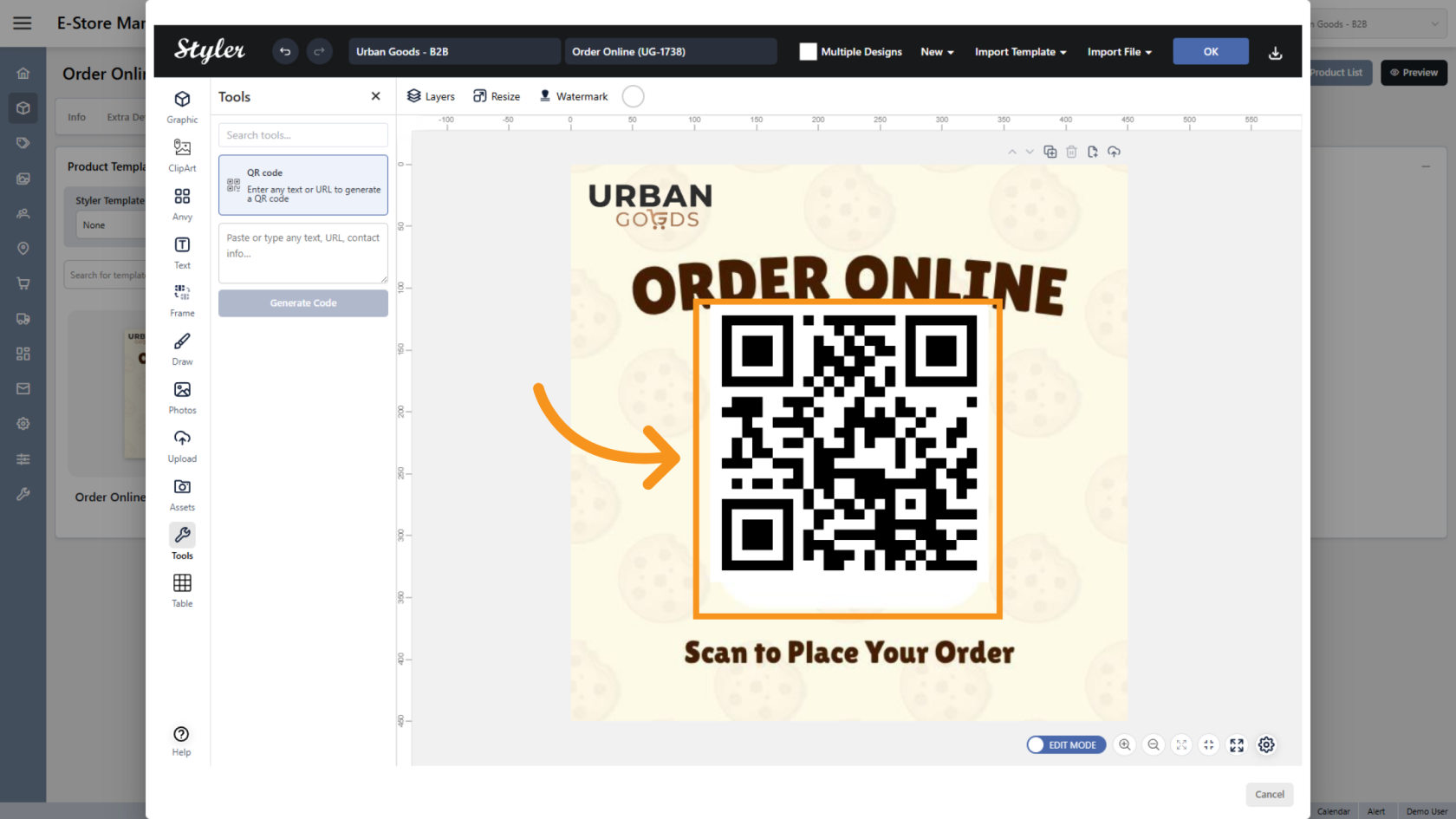Open the cart icon in left navigation
The height and width of the screenshot is (819, 1456).
(x=23, y=283)
